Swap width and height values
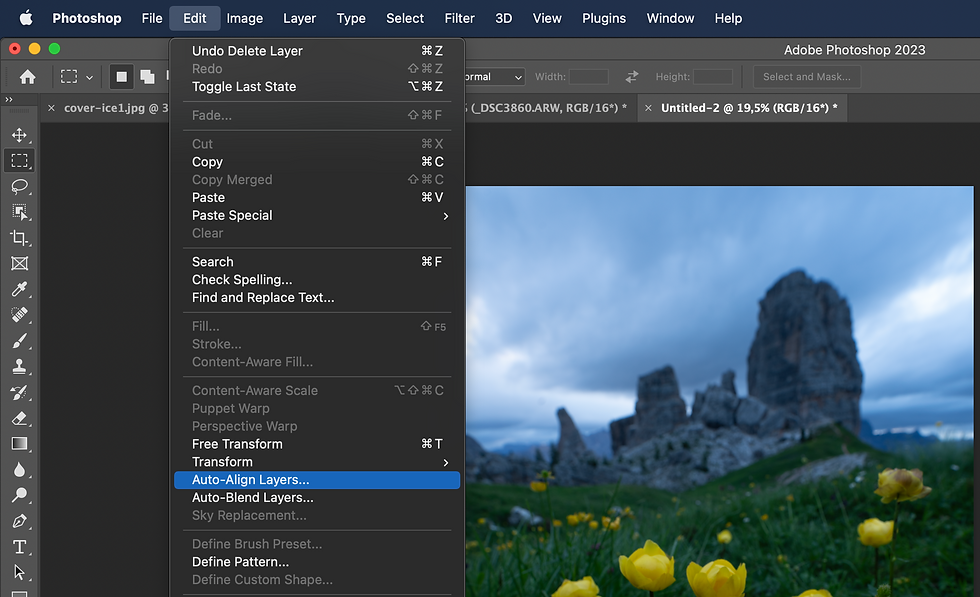This screenshot has height=597, width=980. 632,77
